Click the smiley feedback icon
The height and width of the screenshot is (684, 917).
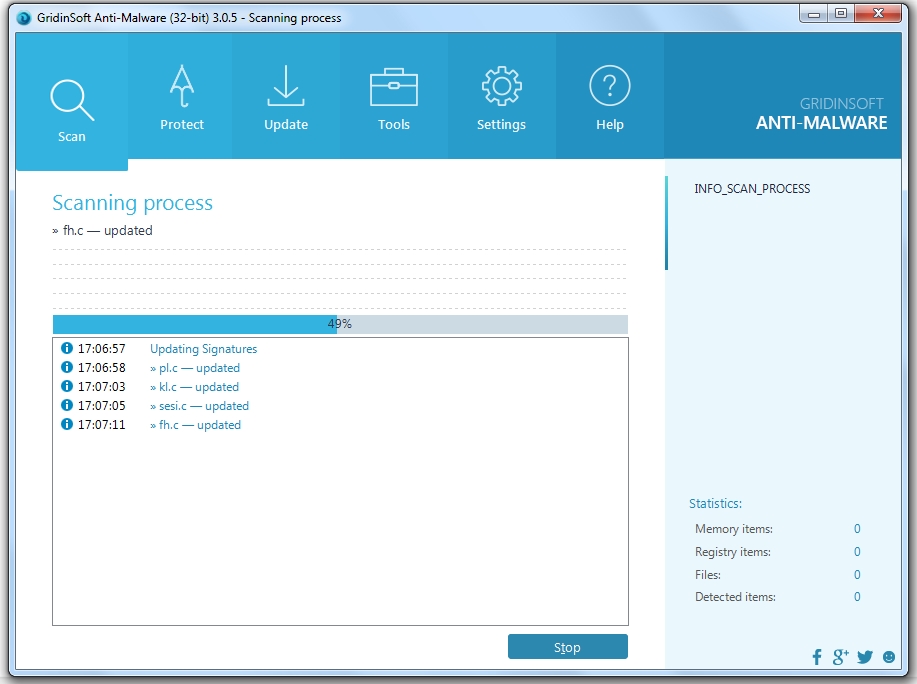889,657
